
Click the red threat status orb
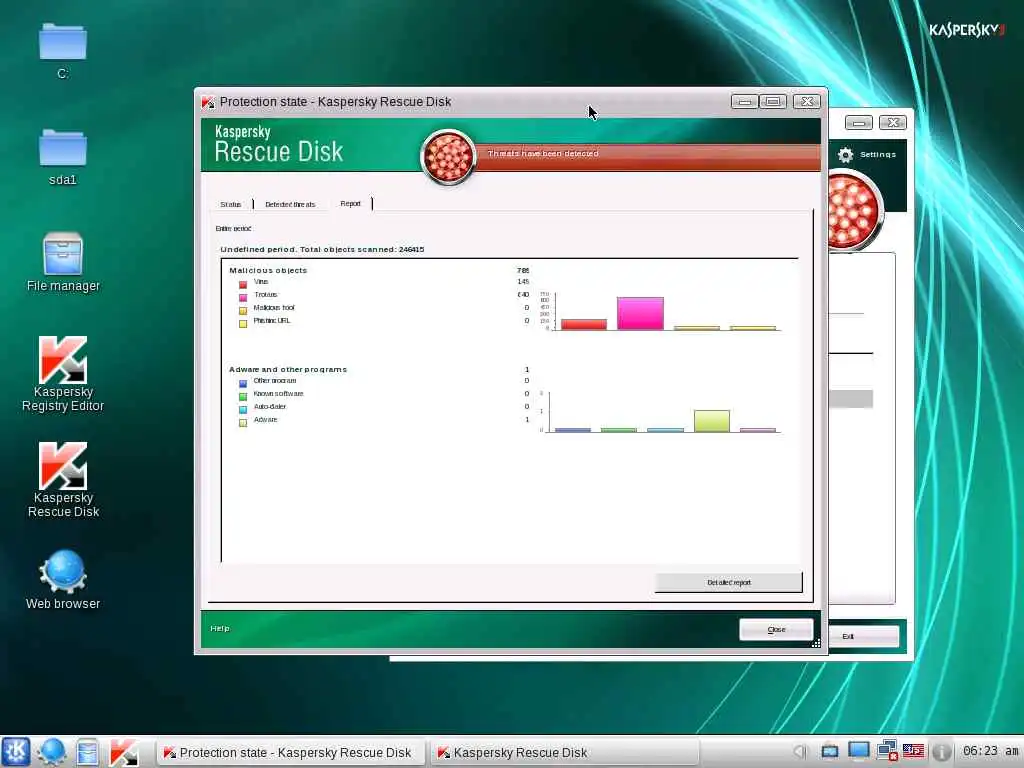[448, 157]
